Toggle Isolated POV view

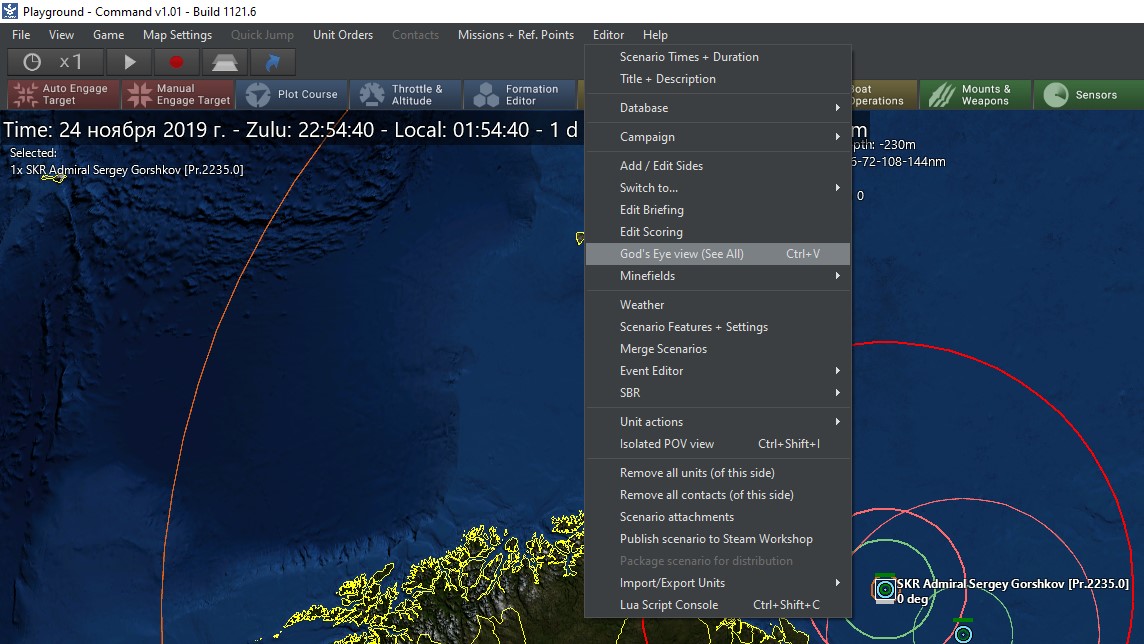(667, 444)
